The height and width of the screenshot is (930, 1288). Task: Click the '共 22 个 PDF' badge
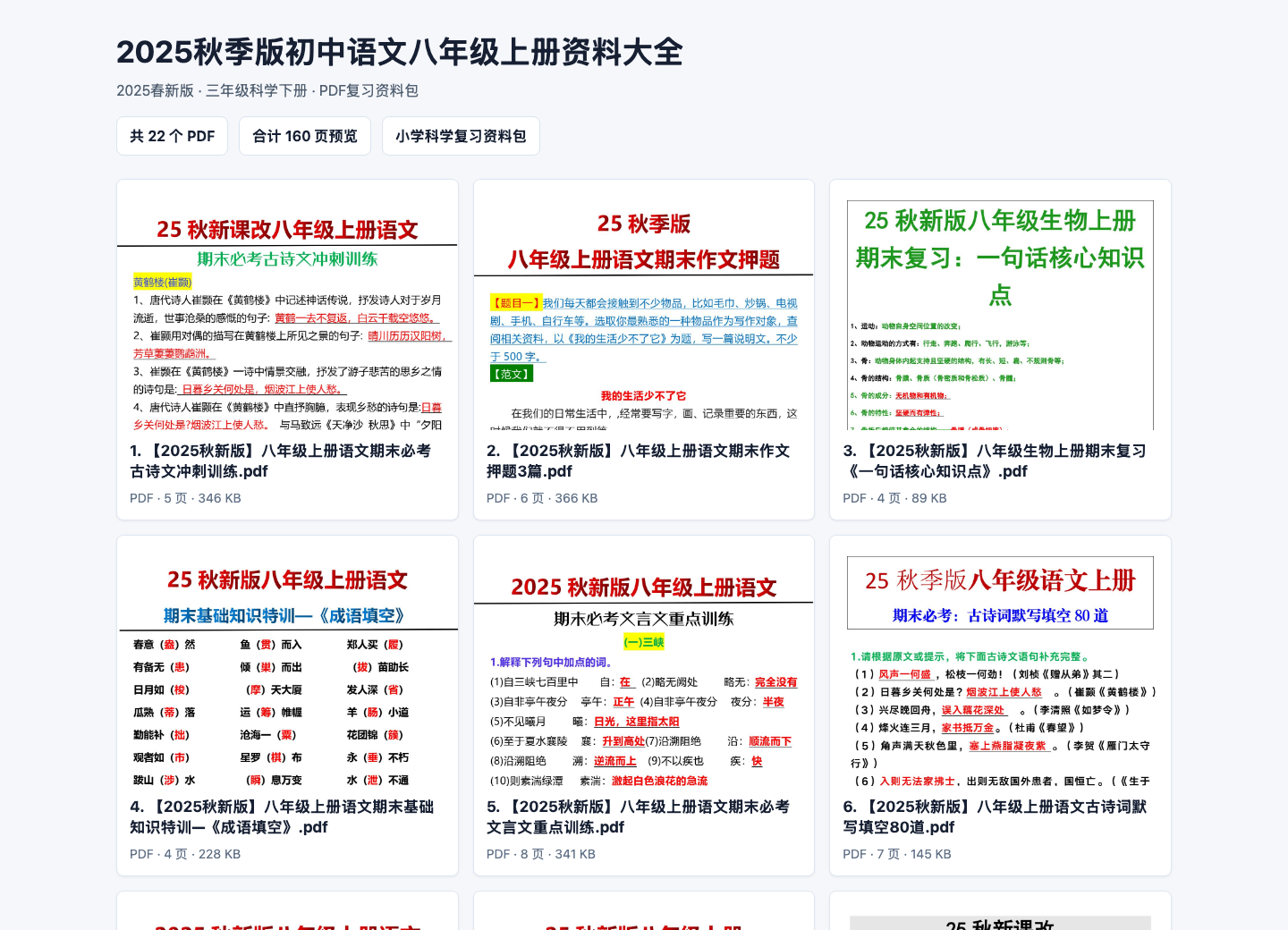coord(172,136)
